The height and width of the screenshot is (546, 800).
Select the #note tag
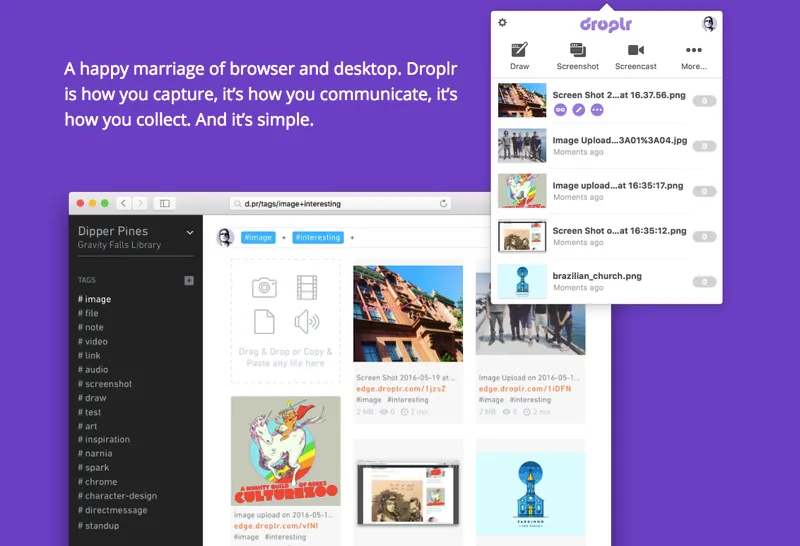click(91, 327)
